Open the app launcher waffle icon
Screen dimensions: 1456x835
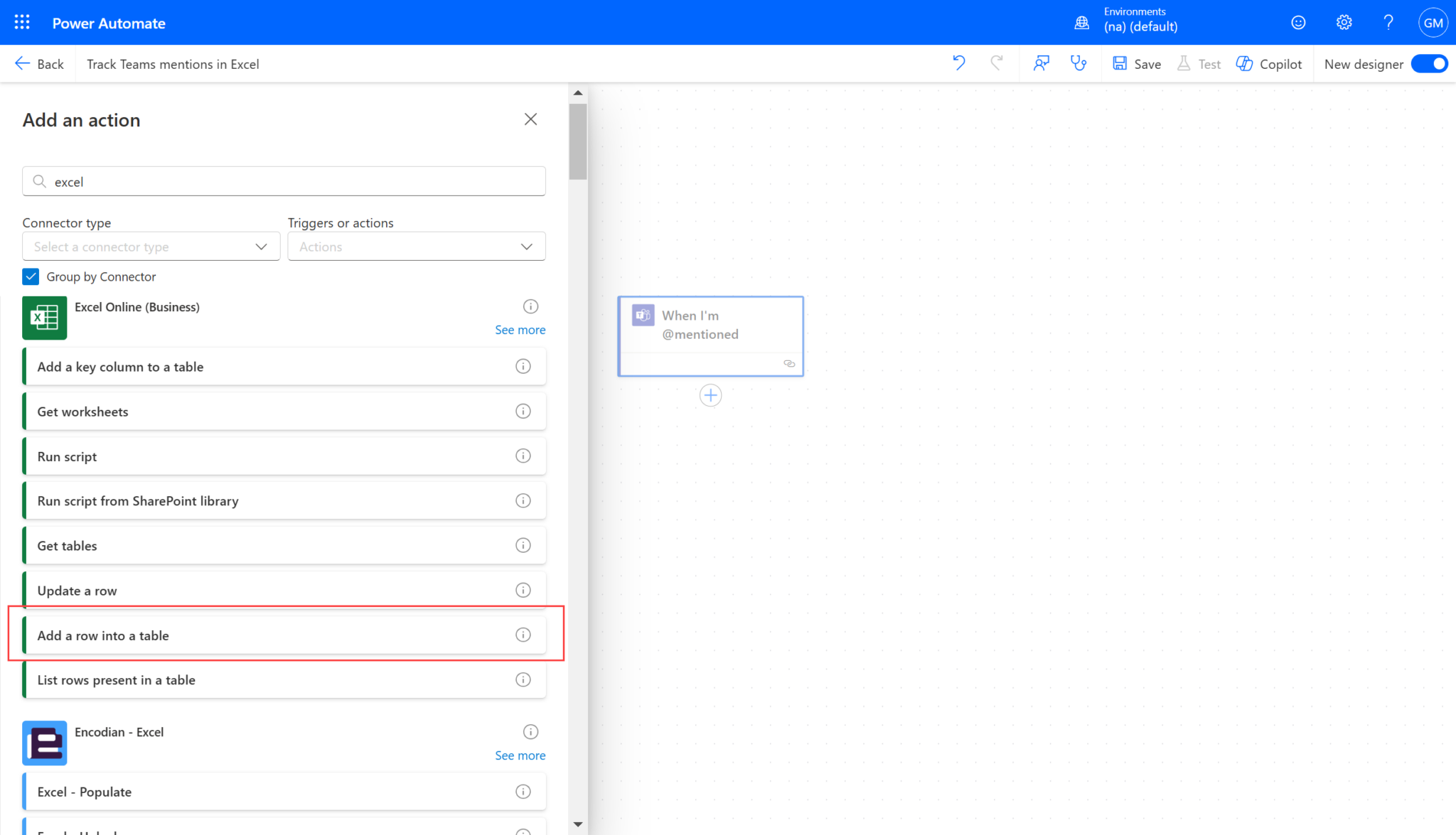[22, 23]
